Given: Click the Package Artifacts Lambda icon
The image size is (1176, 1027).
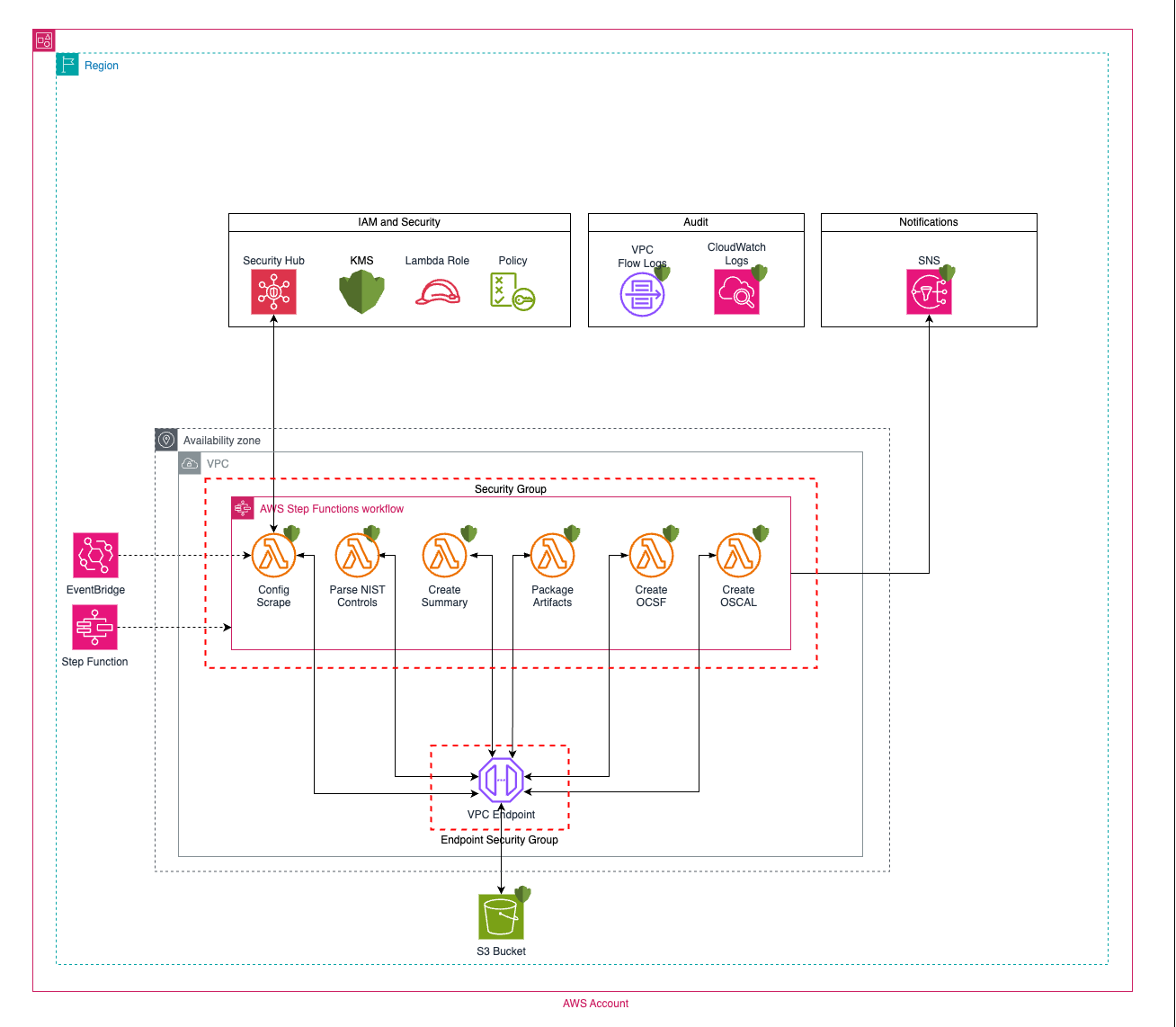Looking at the screenshot, I should pyautogui.click(x=552, y=556).
